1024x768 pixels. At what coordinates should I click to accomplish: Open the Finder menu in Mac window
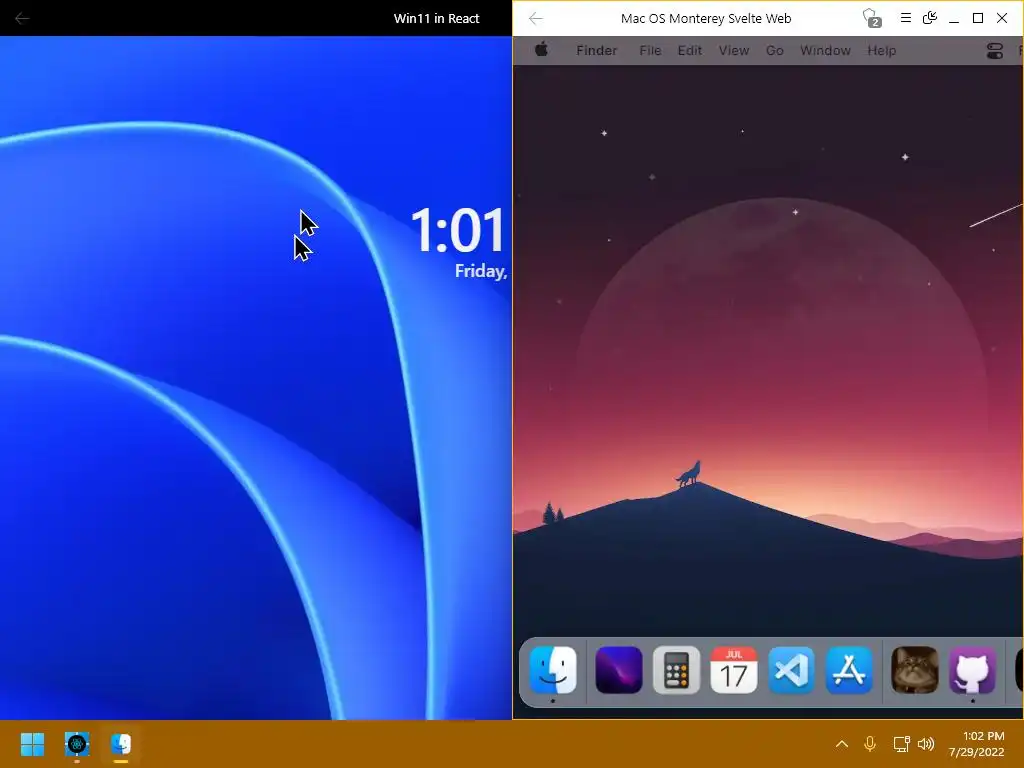tap(596, 50)
